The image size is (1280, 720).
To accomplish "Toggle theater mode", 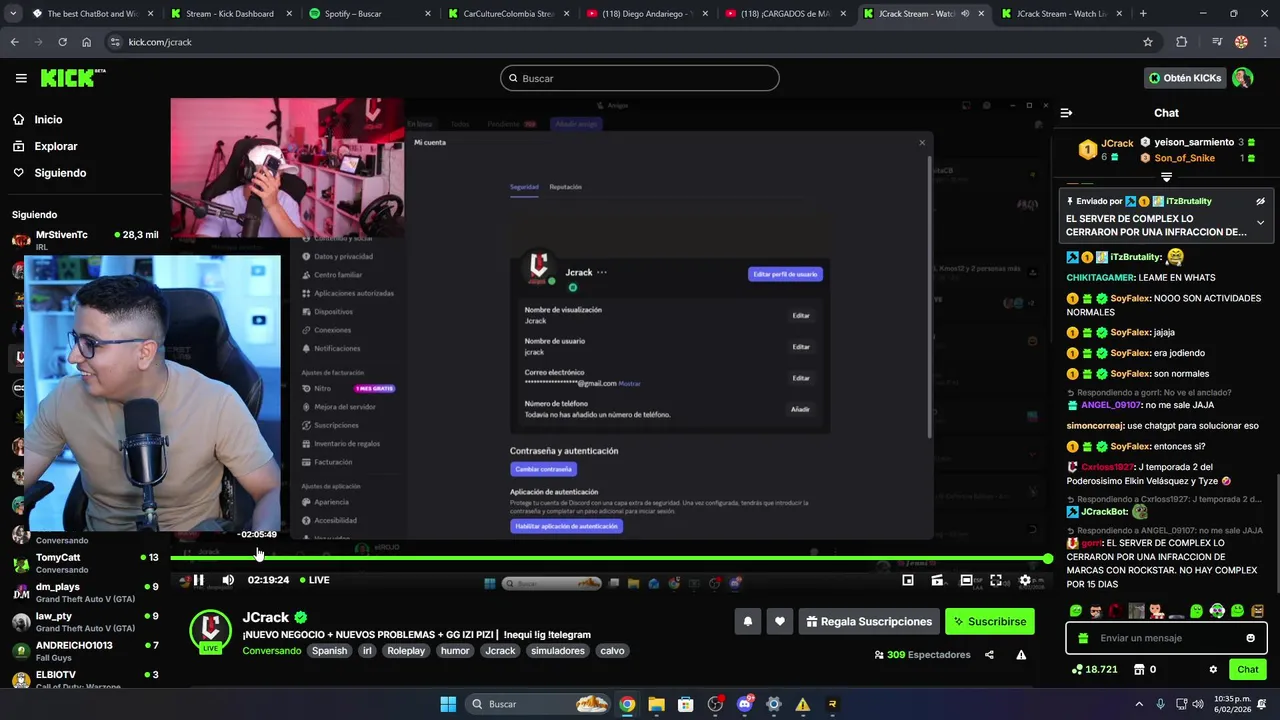I will [966, 580].
